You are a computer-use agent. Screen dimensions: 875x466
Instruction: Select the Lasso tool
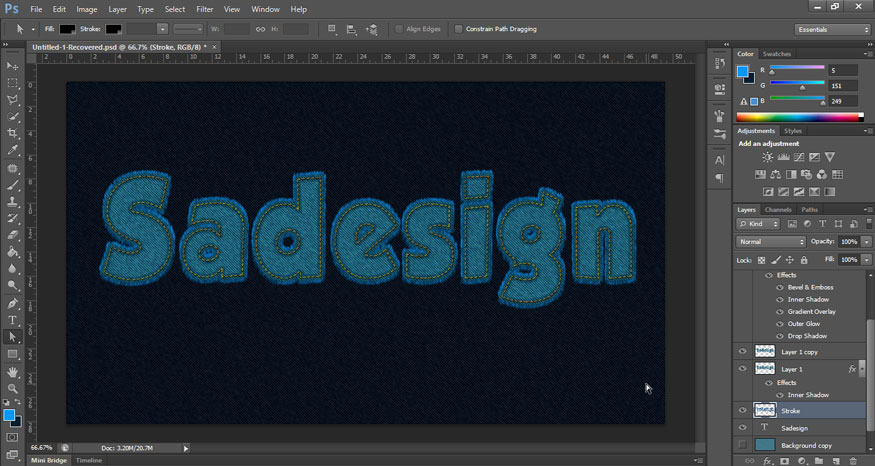click(x=12, y=100)
